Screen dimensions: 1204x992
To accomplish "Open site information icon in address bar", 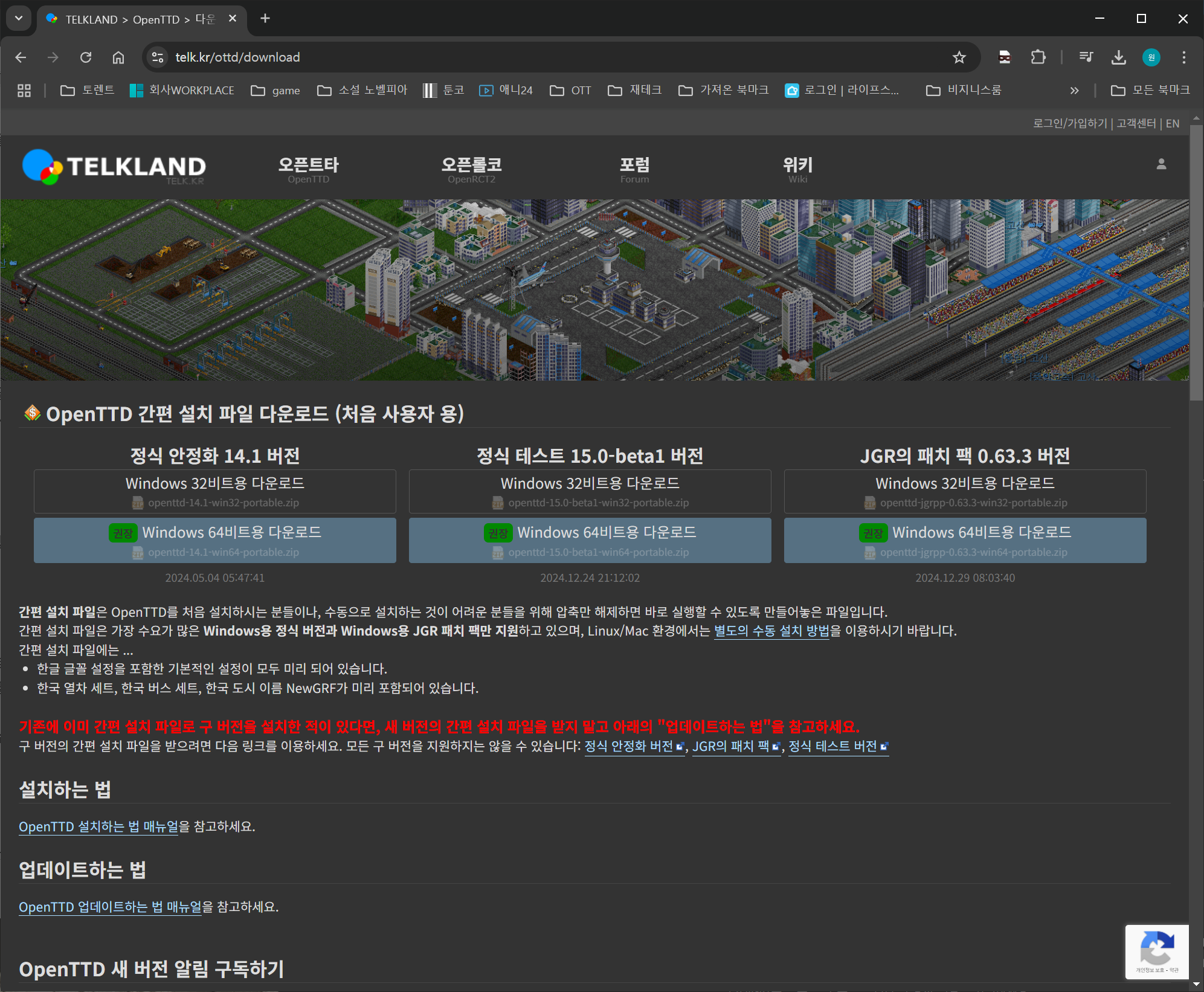I will (158, 57).
